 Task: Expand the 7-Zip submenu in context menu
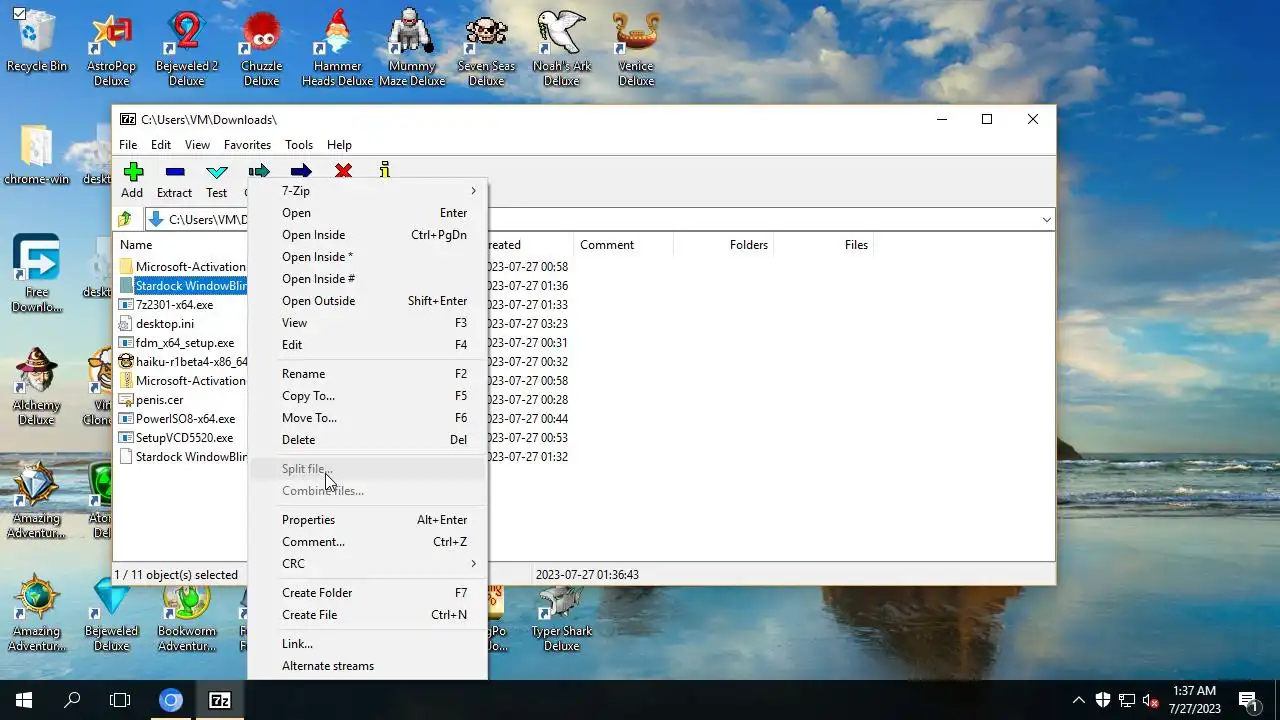[367, 191]
